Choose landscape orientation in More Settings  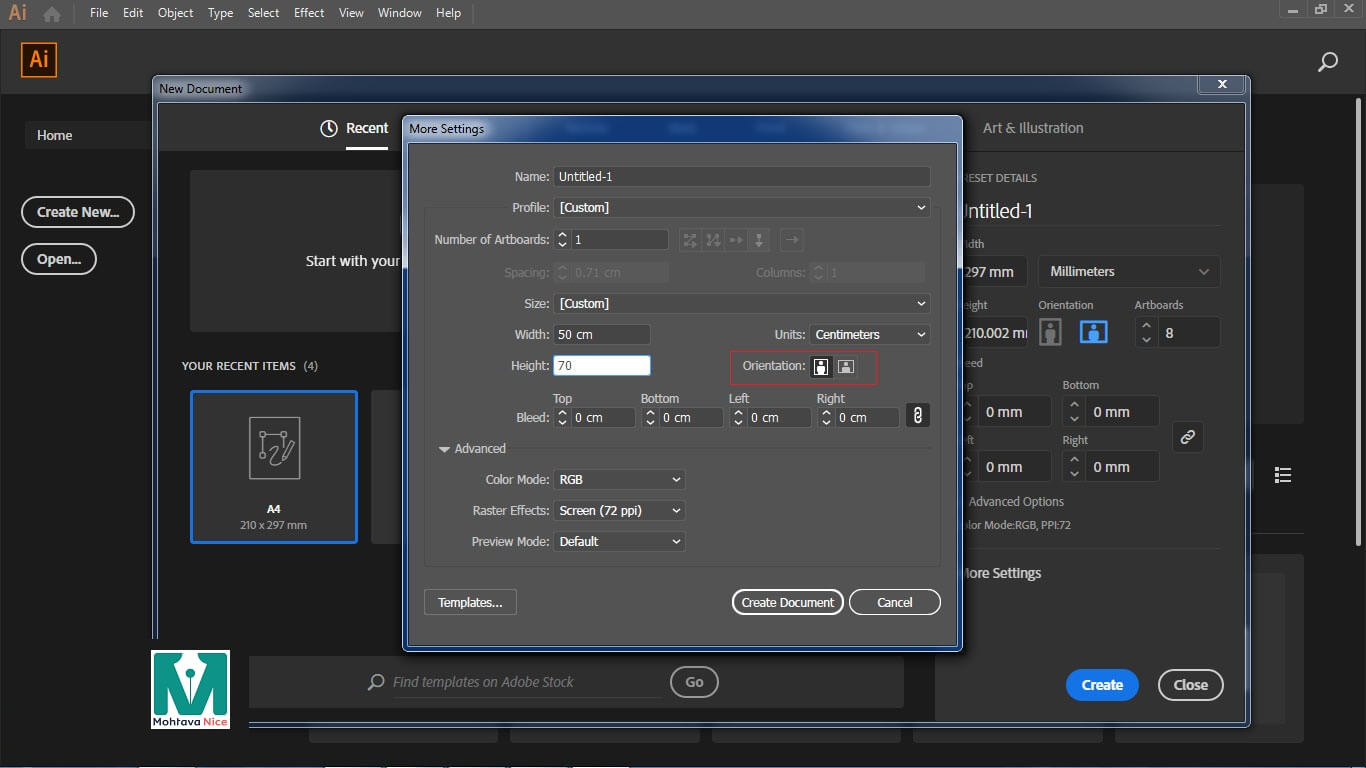(x=846, y=367)
